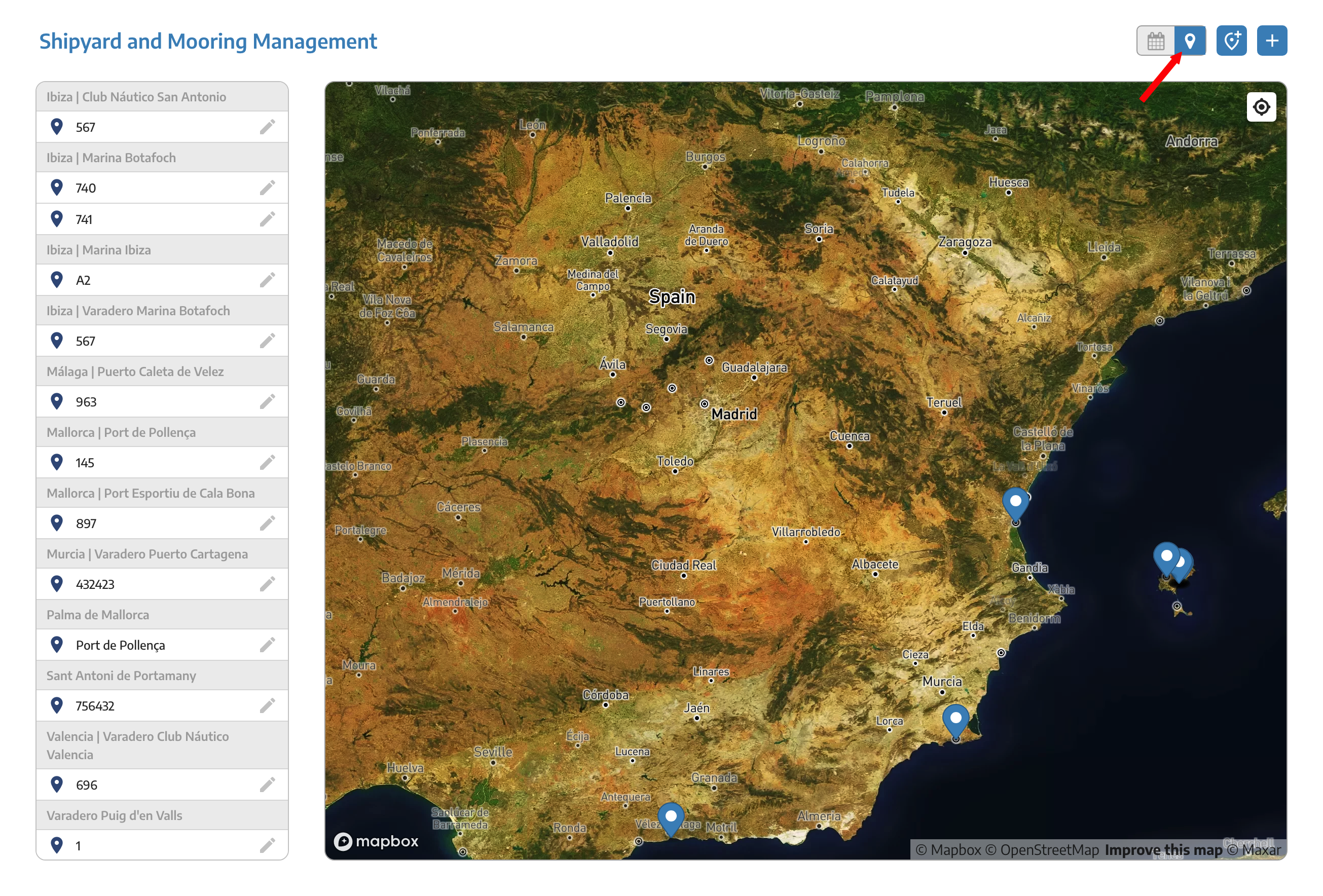Switch to calendar view toggle
Screen dimensions: 1323x896
click(x=1155, y=41)
